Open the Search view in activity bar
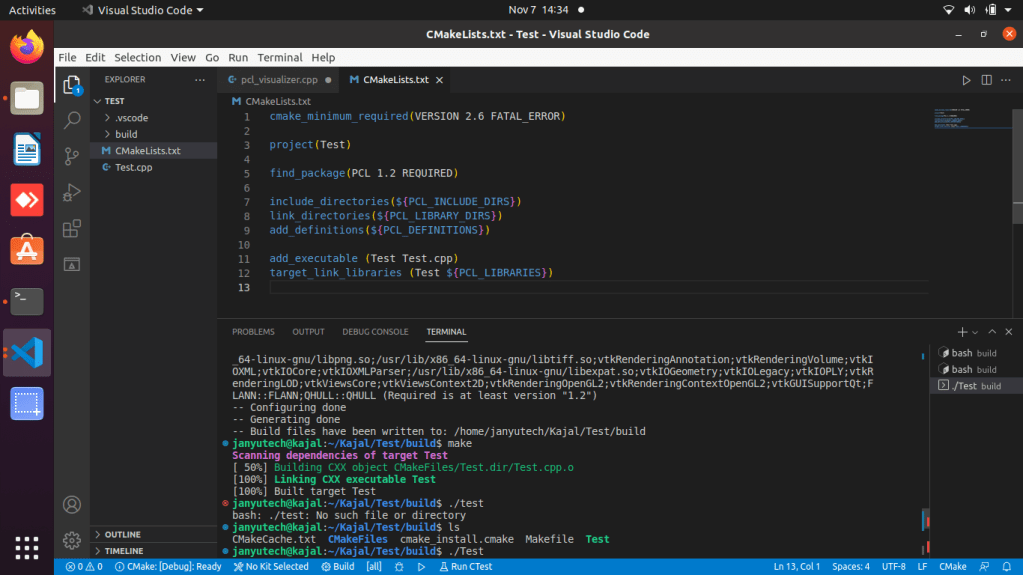 [x=72, y=120]
